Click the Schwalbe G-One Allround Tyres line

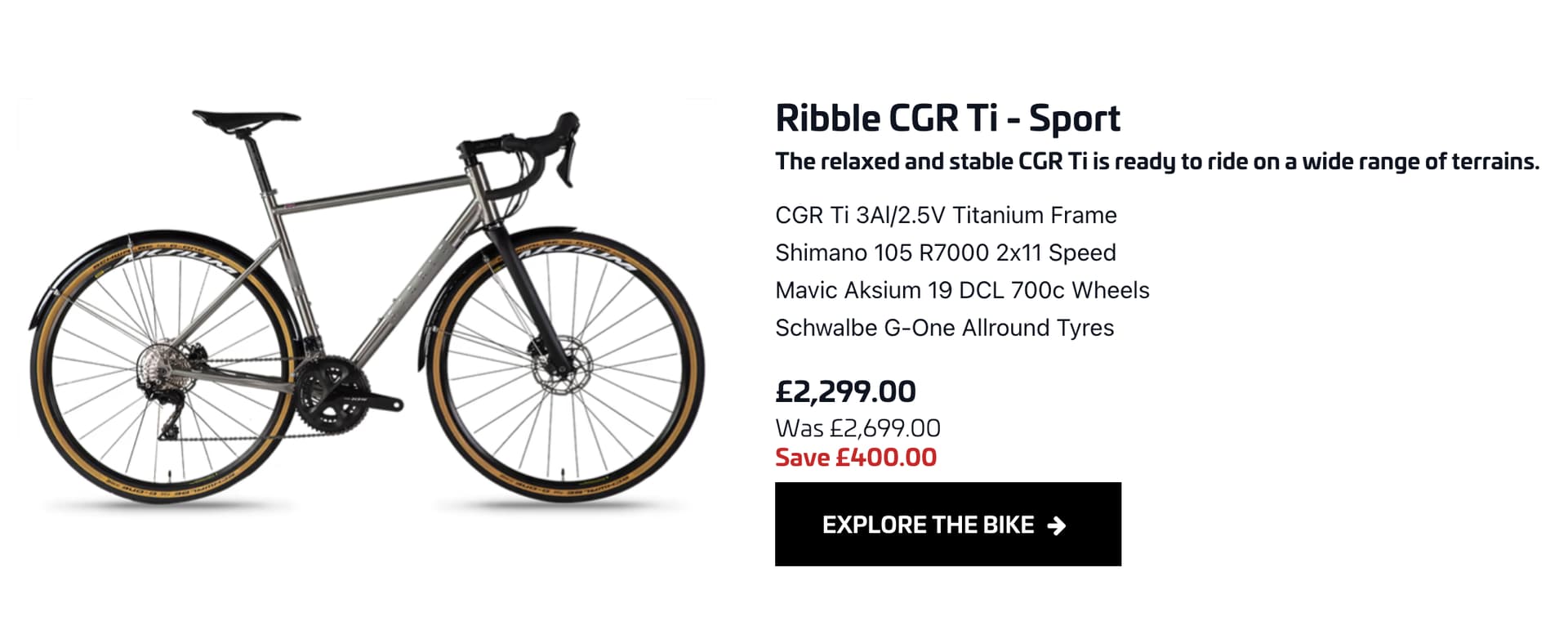[x=944, y=328]
